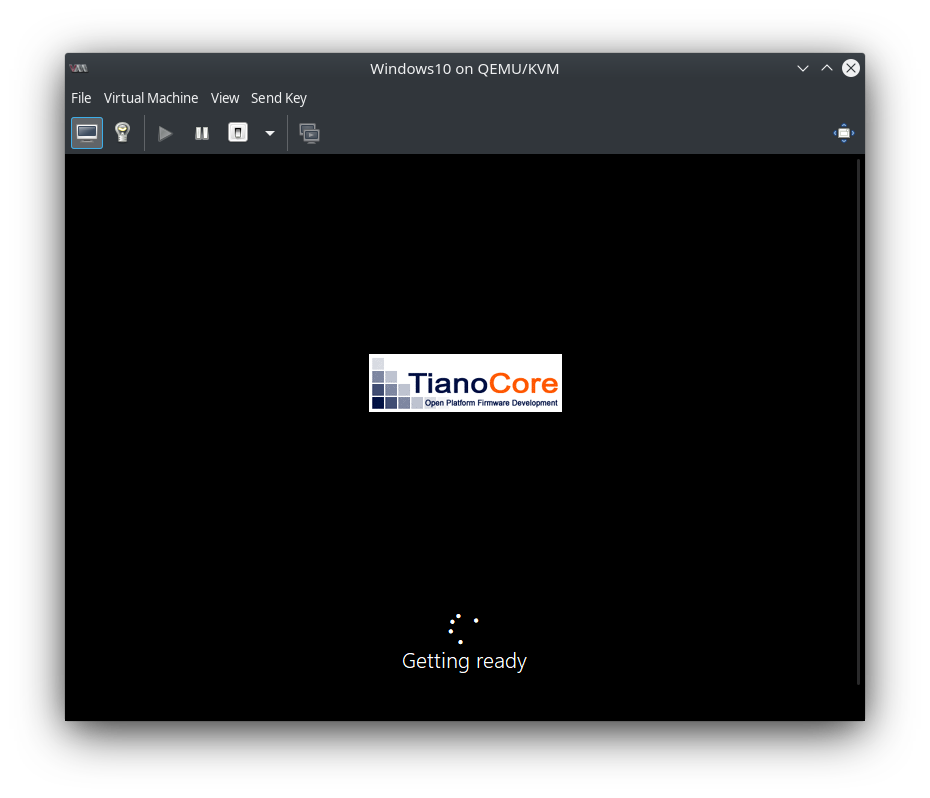Open the Virtual Machine menu
The width and height of the screenshot is (930, 798).
151,98
